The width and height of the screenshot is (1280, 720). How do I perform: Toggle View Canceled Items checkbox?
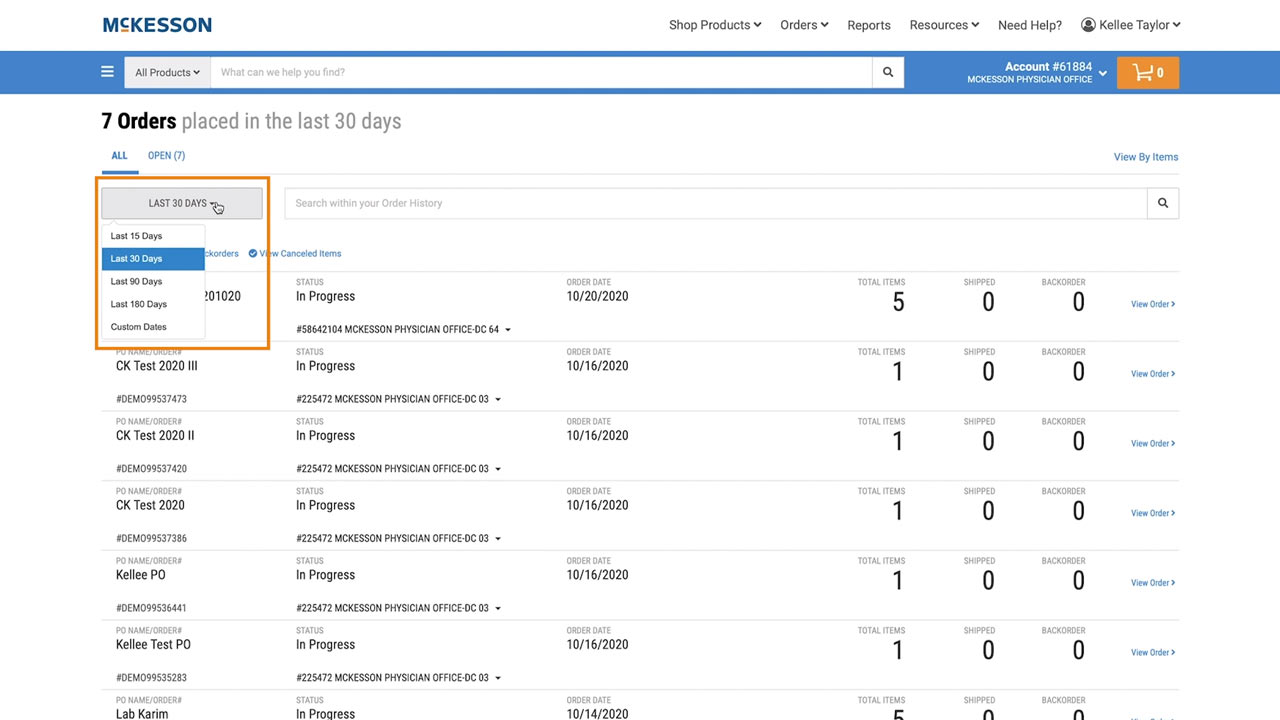pyautogui.click(x=253, y=253)
